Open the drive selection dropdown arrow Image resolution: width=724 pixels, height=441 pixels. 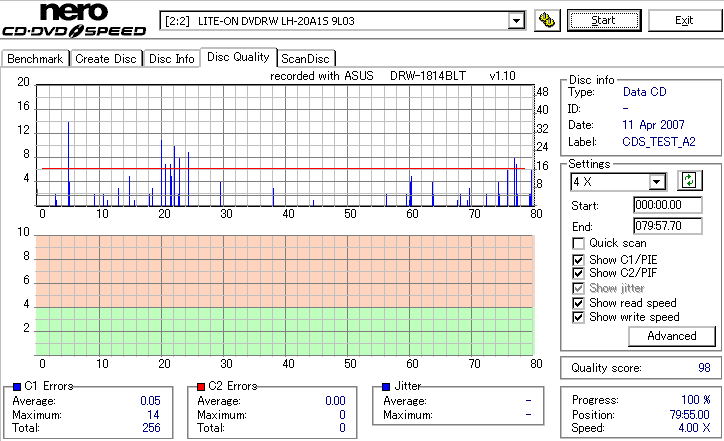(516, 21)
